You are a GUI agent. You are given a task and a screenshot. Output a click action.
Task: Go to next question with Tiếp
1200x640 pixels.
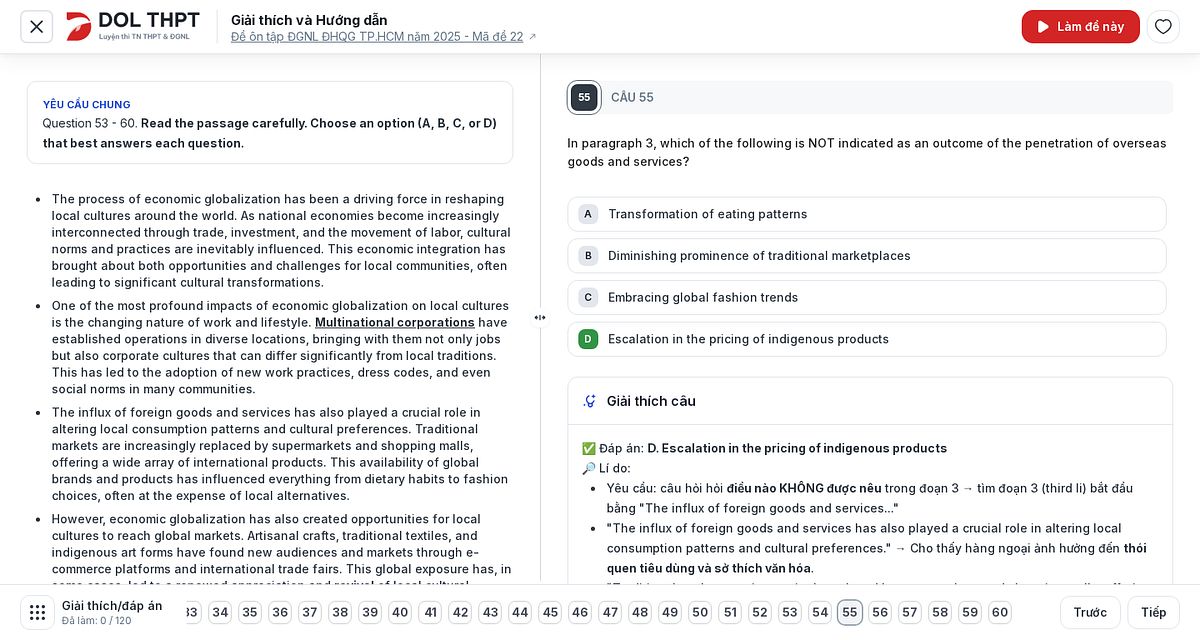(1153, 612)
